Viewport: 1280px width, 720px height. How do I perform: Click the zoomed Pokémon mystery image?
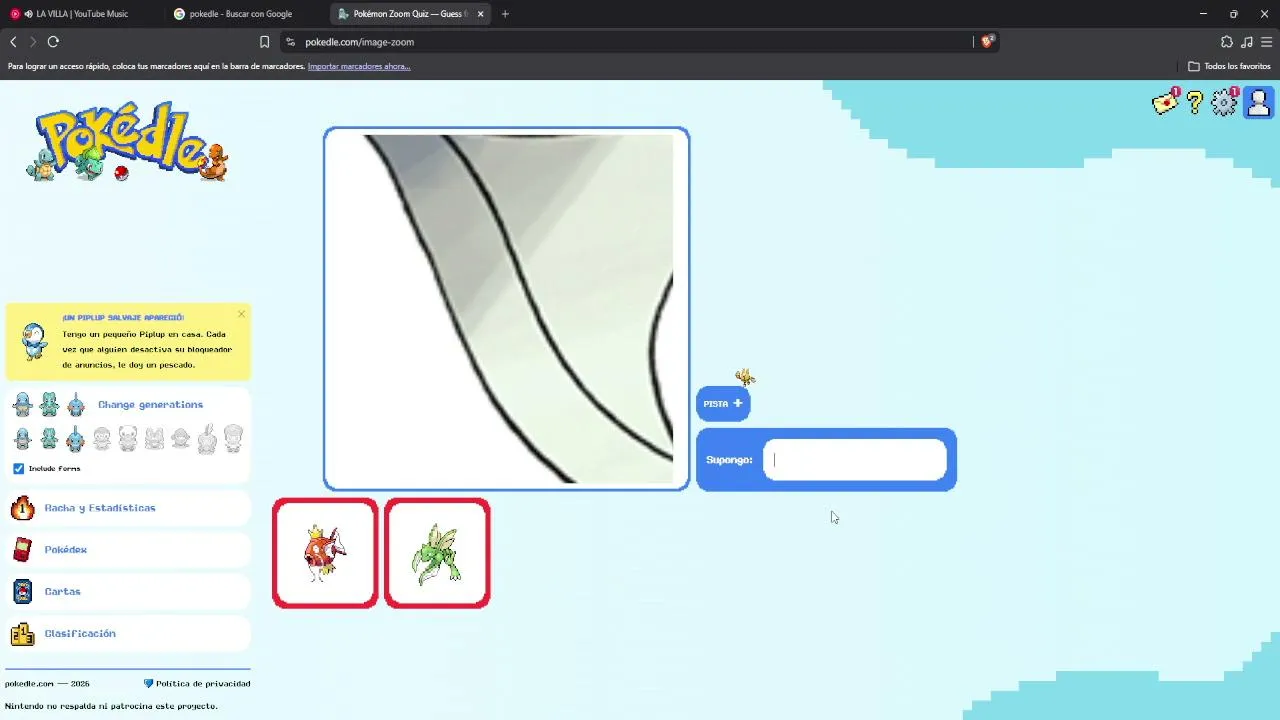tap(507, 309)
